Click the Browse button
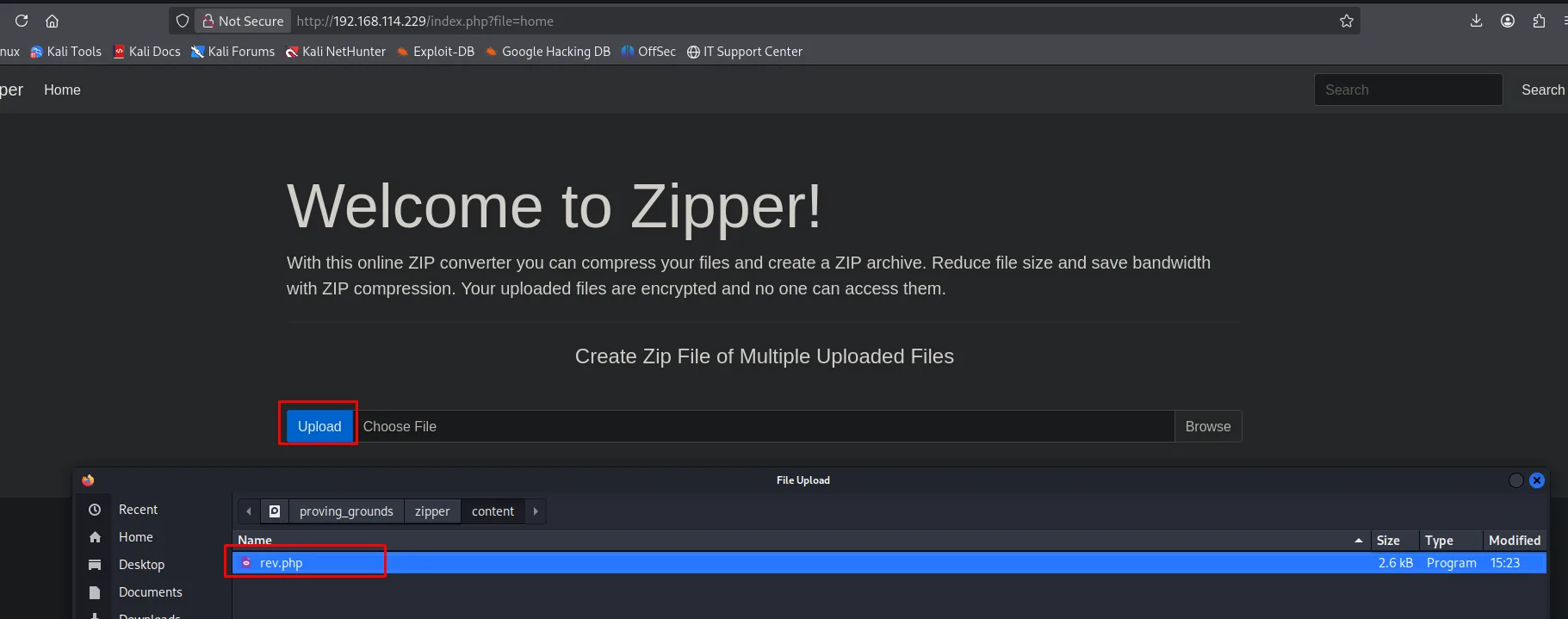This screenshot has height=619, width=1568. [1208, 426]
